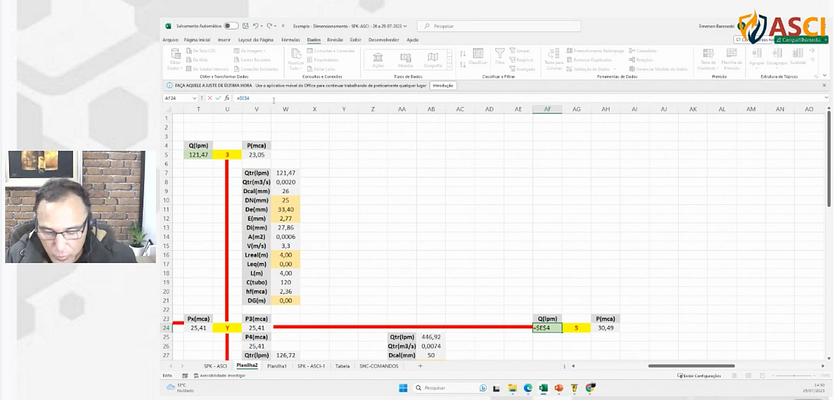Switch to the Inserir tab

(224, 40)
